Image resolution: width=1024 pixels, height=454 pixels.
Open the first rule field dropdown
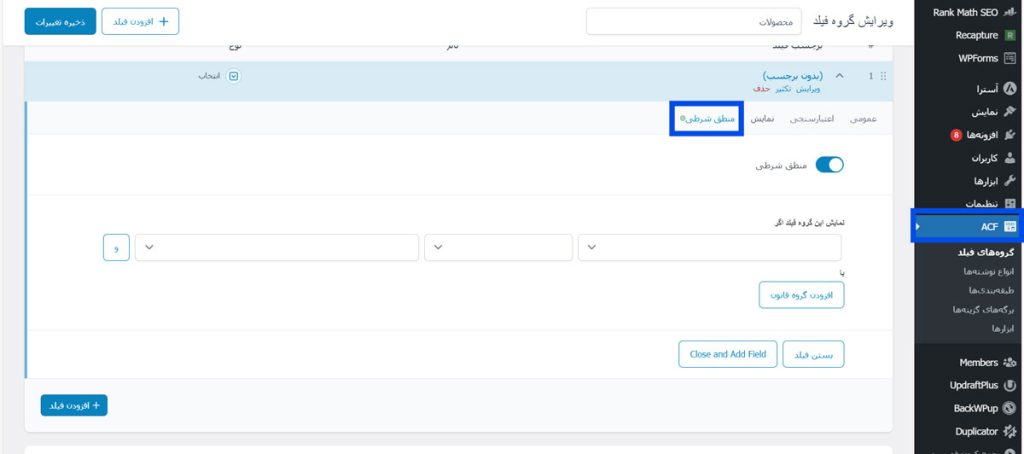point(710,247)
